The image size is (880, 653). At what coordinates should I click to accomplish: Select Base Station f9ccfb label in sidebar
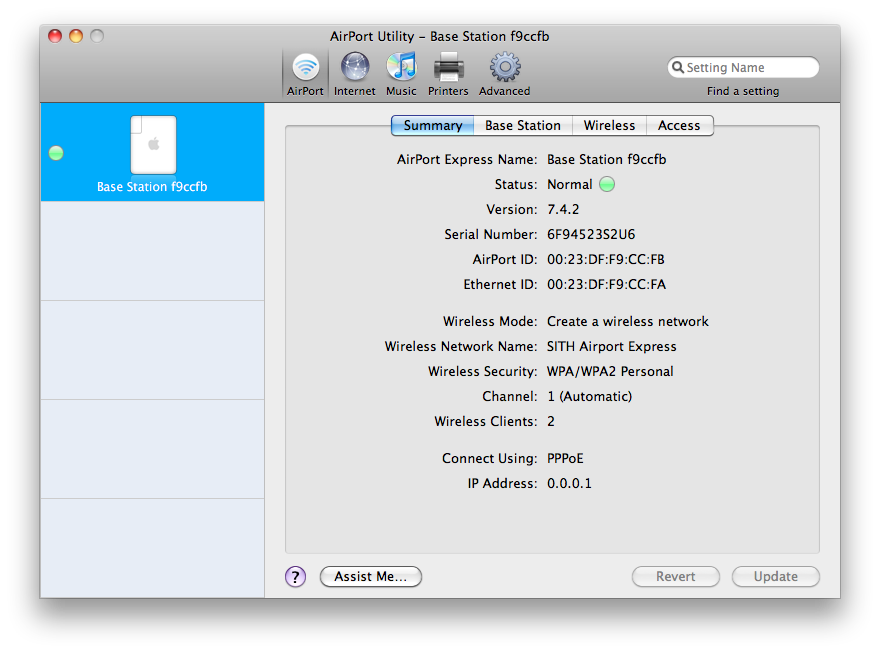[152, 187]
